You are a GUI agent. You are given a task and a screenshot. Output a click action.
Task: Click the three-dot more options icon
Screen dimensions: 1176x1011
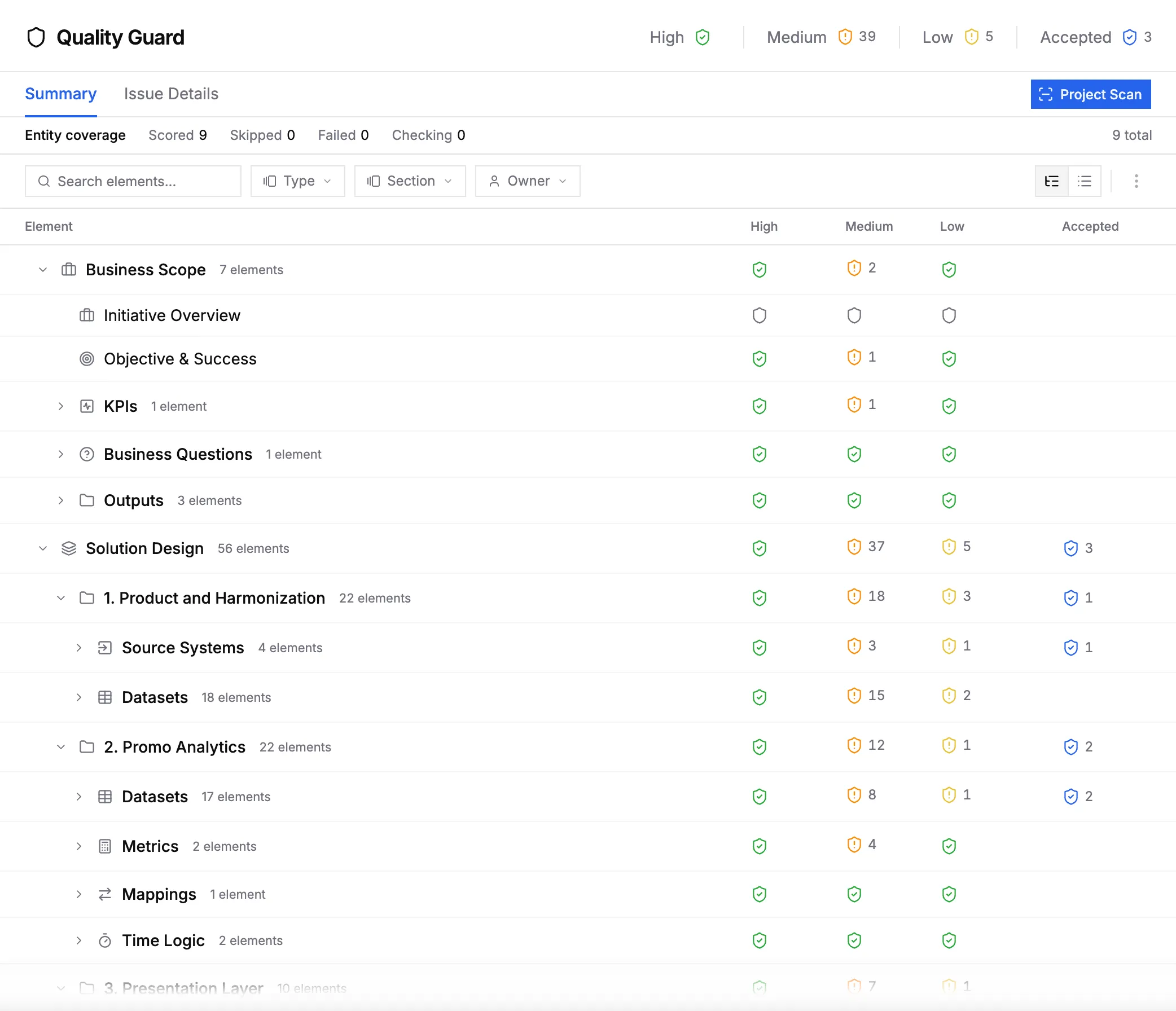coord(1136,181)
